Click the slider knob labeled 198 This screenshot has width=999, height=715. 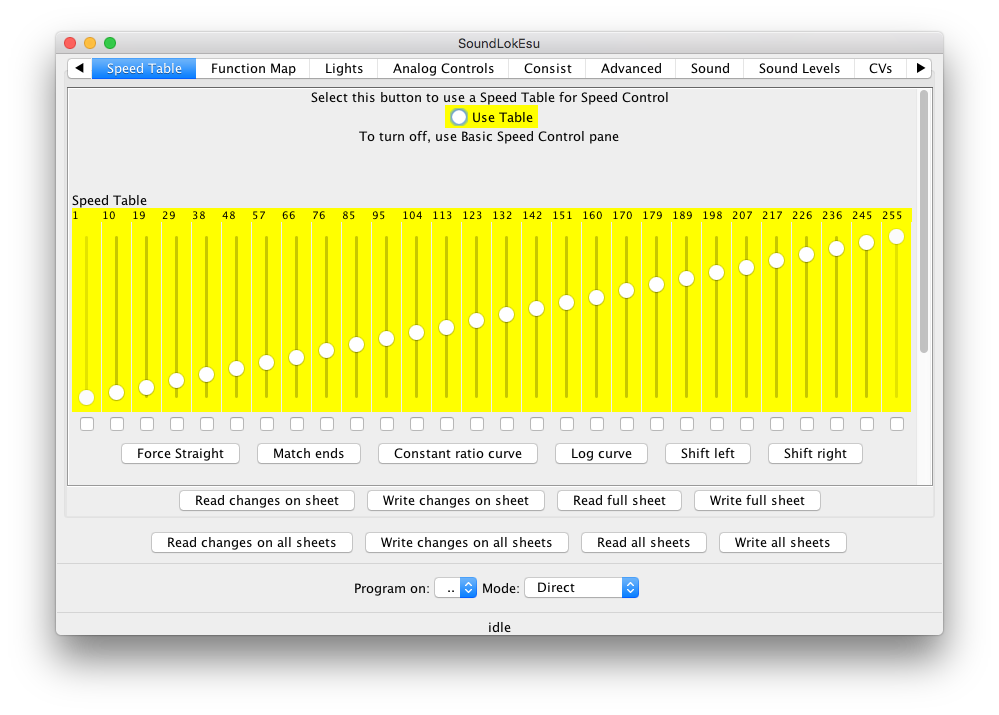pyautogui.click(x=717, y=273)
